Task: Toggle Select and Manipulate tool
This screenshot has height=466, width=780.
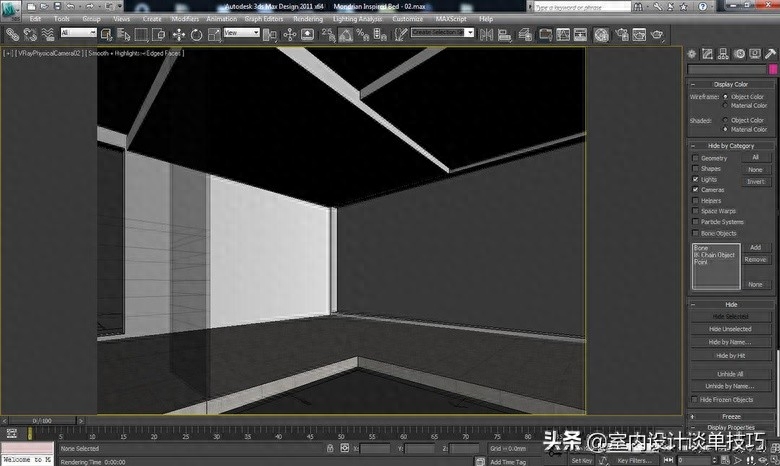Action: pyautogui.click(x=290, y=35)
